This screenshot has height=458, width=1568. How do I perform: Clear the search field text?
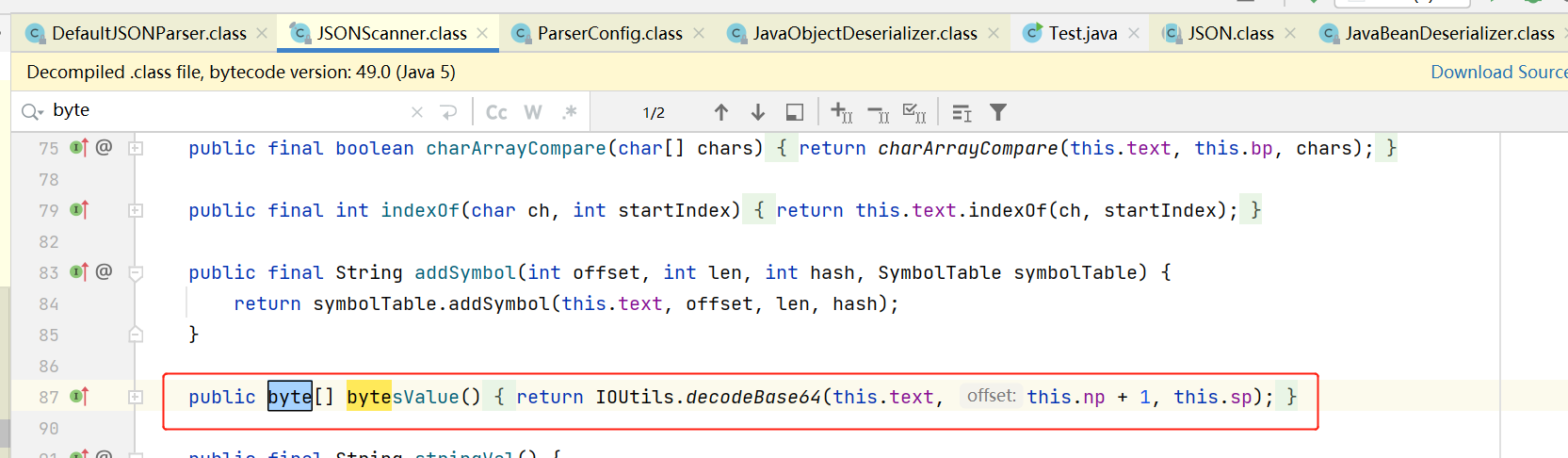point(417,112)
